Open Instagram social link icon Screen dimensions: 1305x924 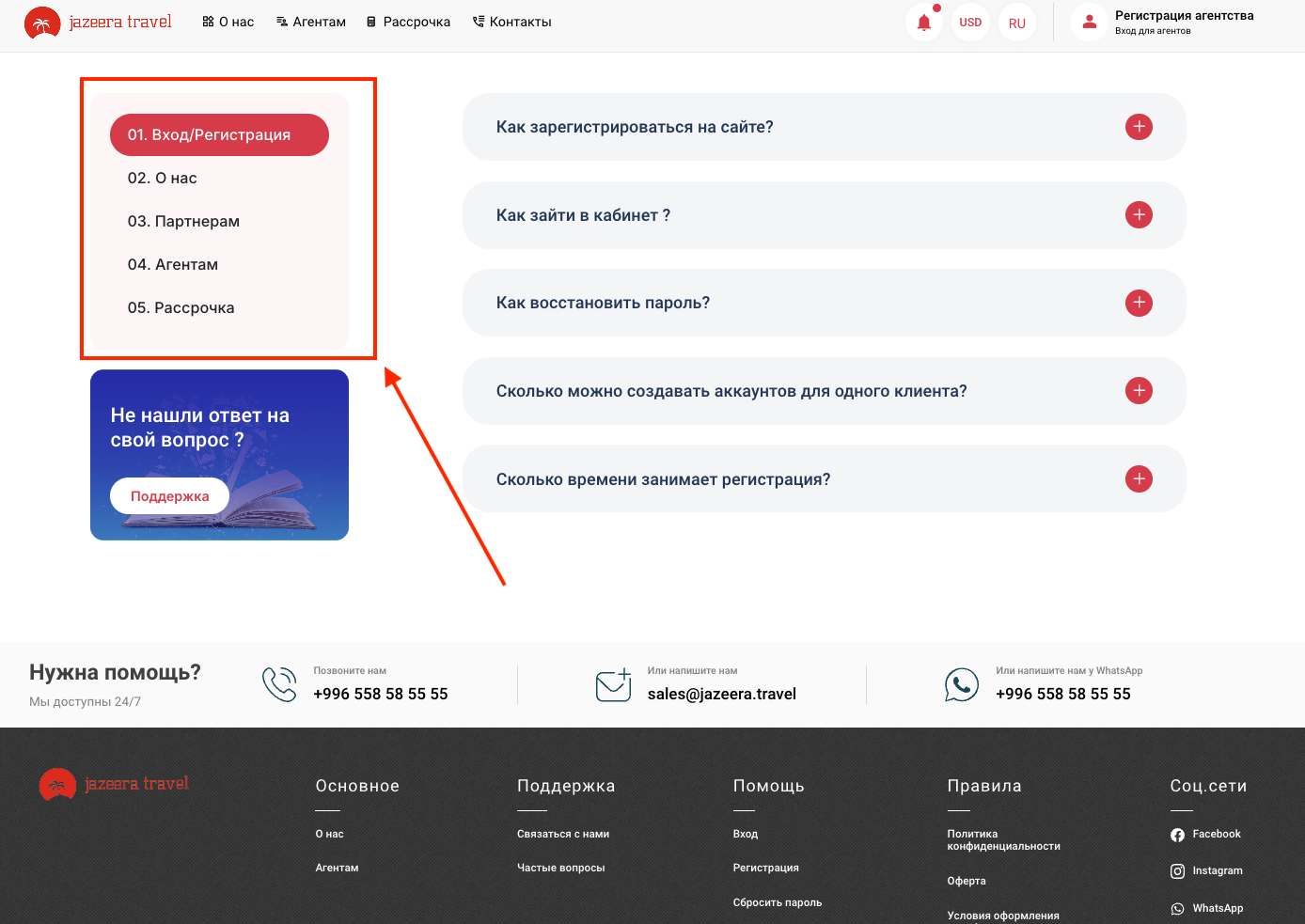click(x=1177, y=871)
